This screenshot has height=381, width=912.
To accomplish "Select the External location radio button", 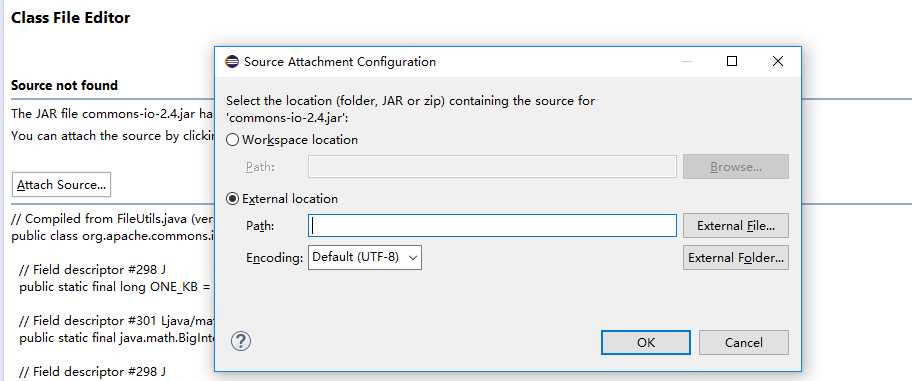I will [233, 199].
